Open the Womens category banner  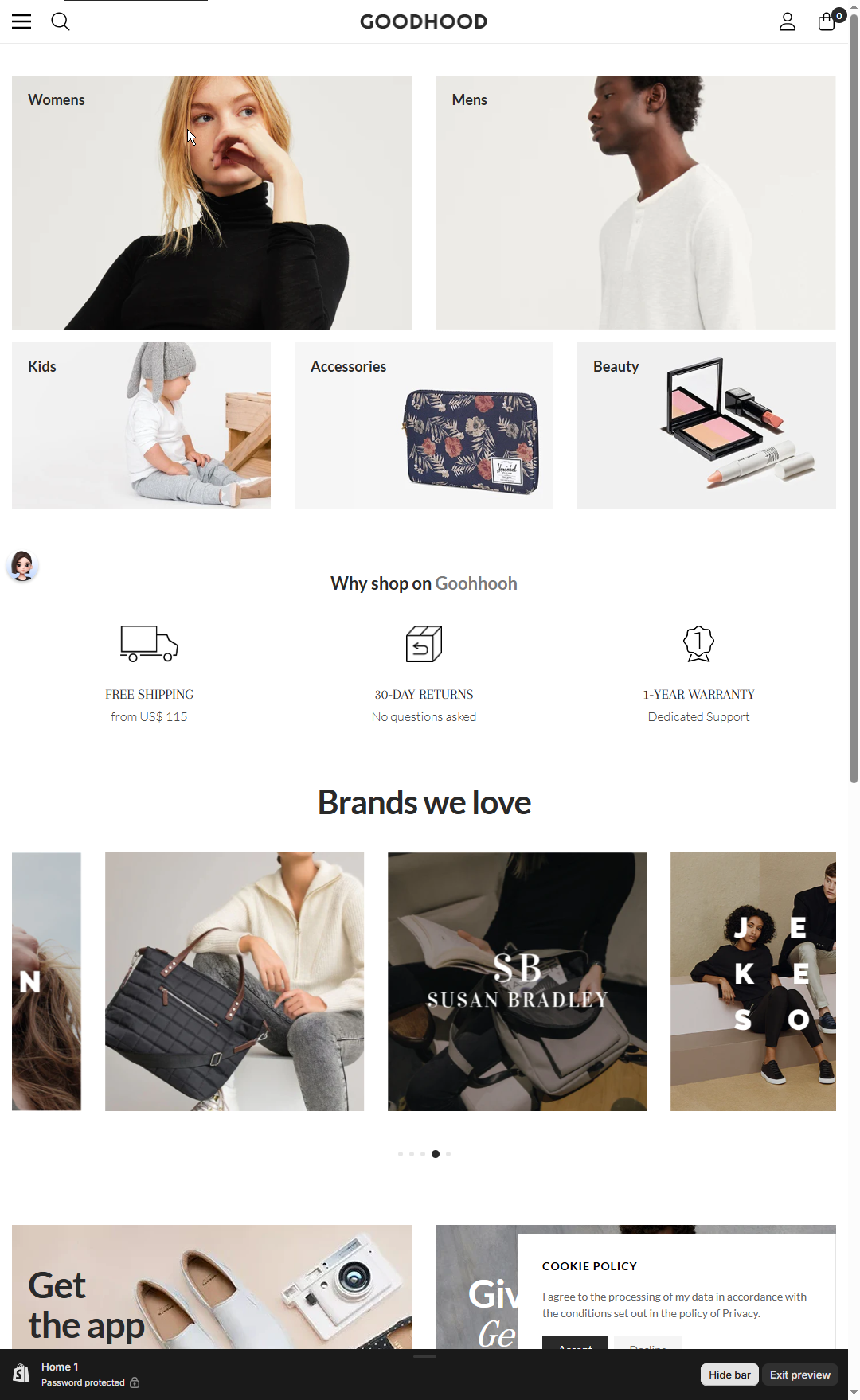[212, 203]
